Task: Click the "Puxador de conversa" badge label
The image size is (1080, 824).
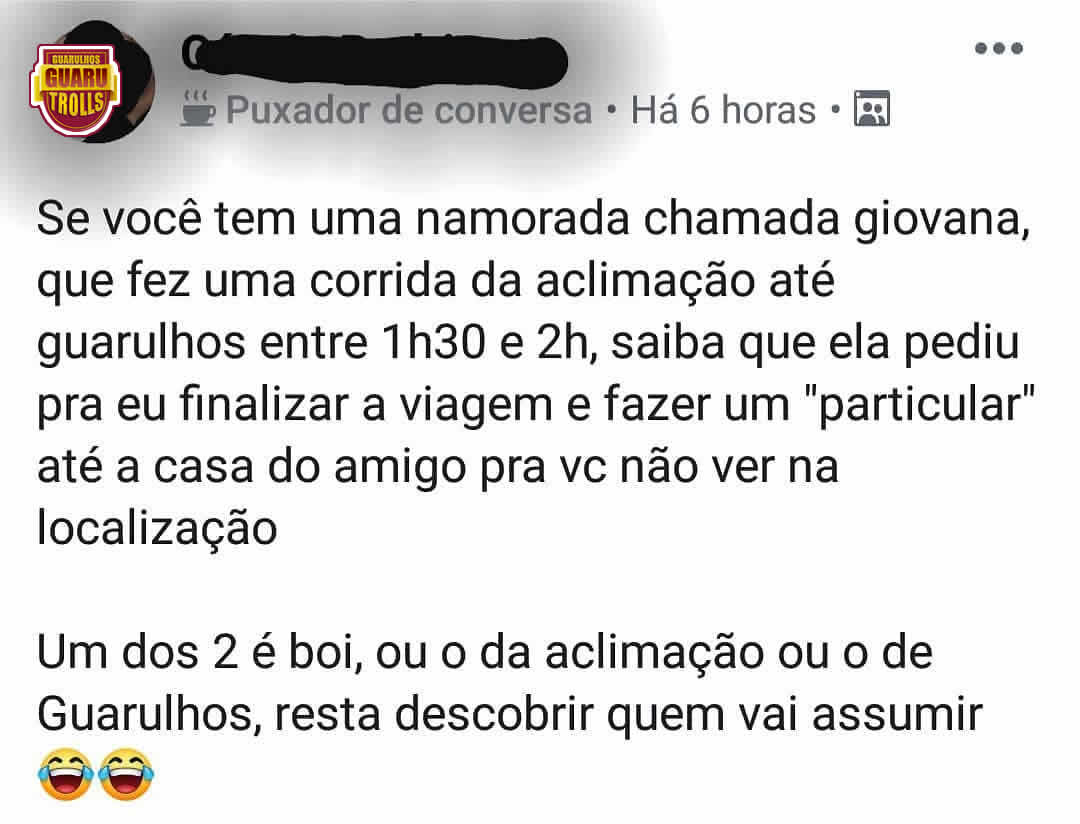Action: [409, 110]
